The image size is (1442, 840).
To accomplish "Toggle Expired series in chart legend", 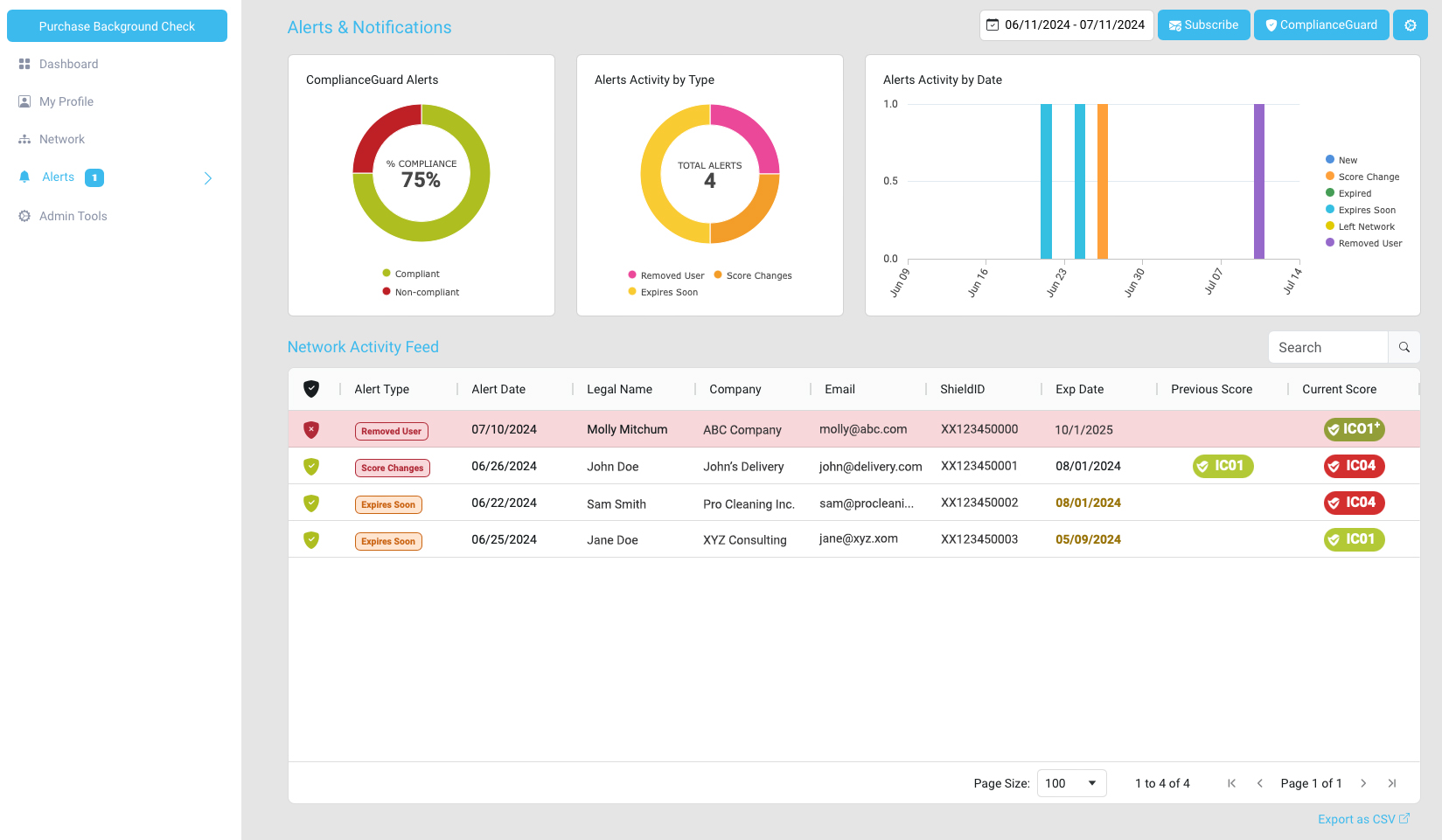I will pyautogui.click(x=1348, y=193).
